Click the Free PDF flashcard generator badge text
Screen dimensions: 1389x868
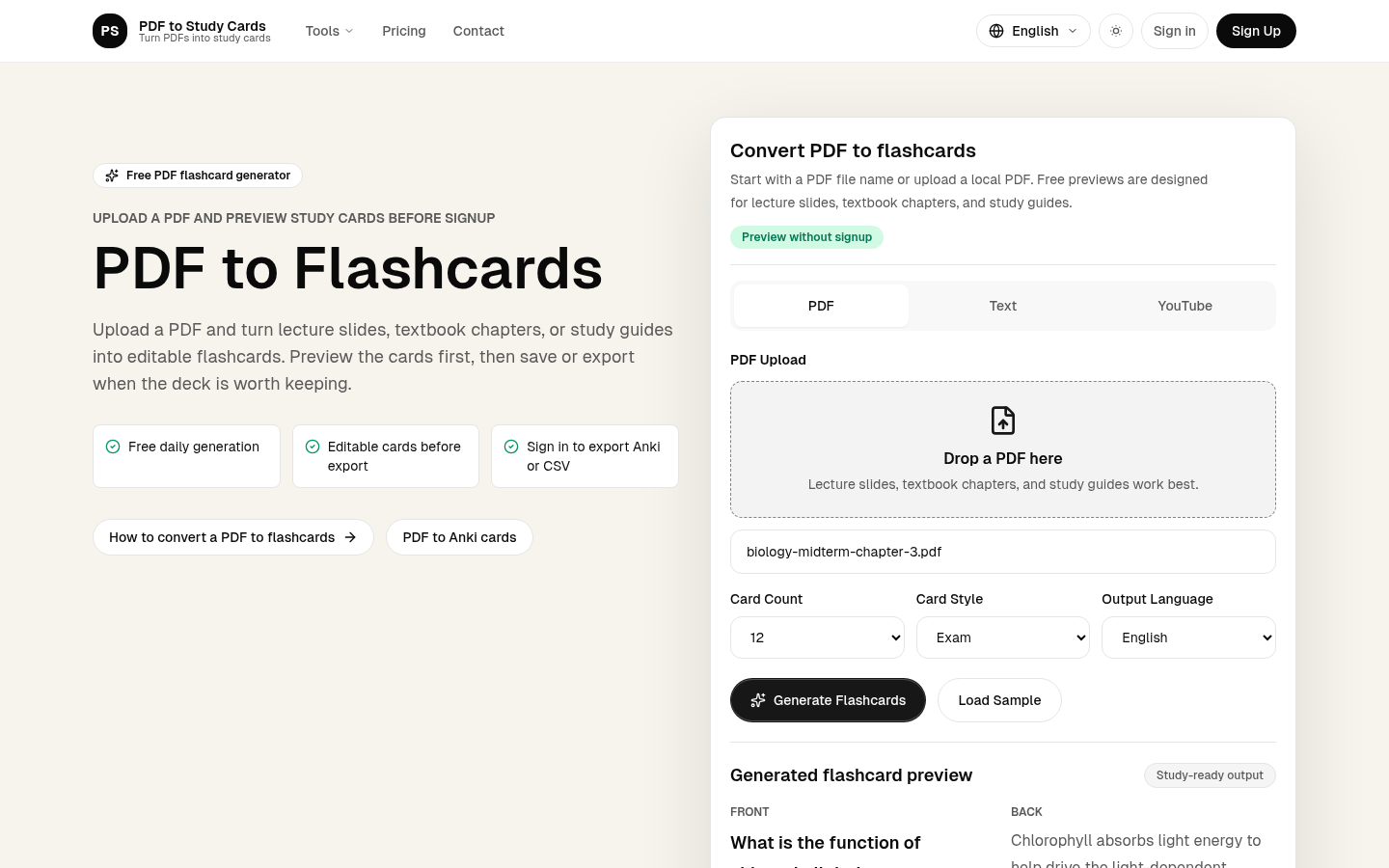208,176
